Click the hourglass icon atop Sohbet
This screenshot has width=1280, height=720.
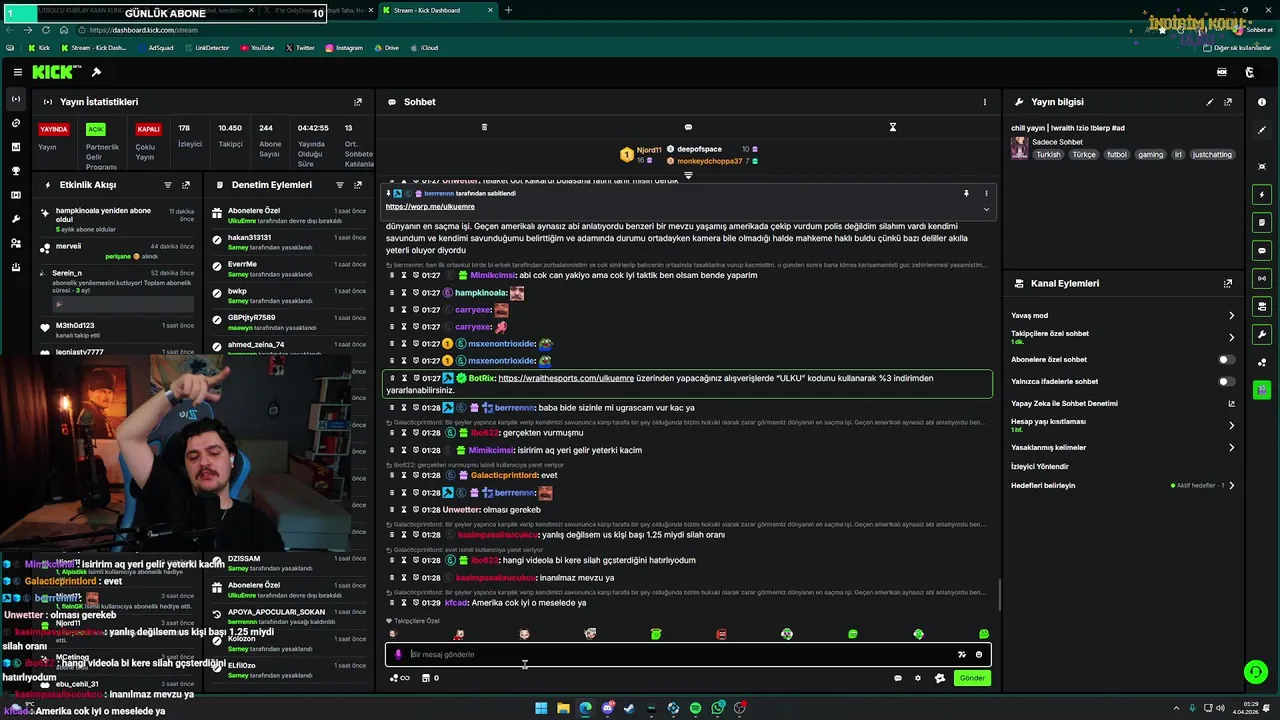(893, 127)
